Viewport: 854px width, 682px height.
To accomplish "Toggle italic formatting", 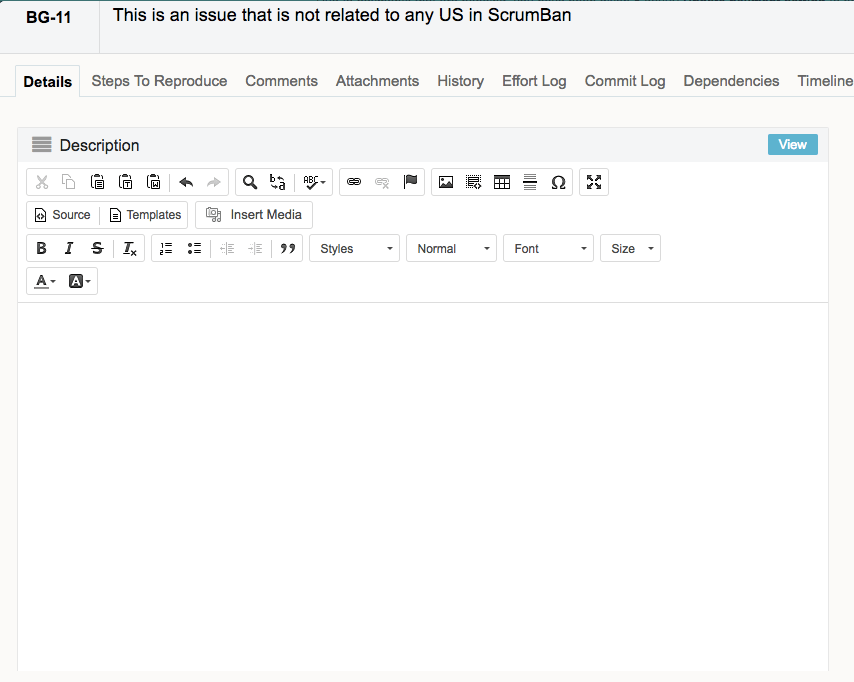I will 69,248.
